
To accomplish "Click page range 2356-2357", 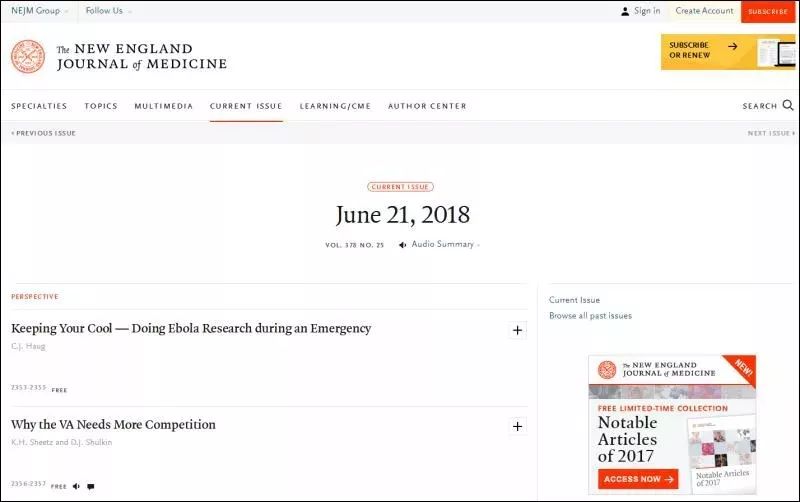I will point(29,484).
